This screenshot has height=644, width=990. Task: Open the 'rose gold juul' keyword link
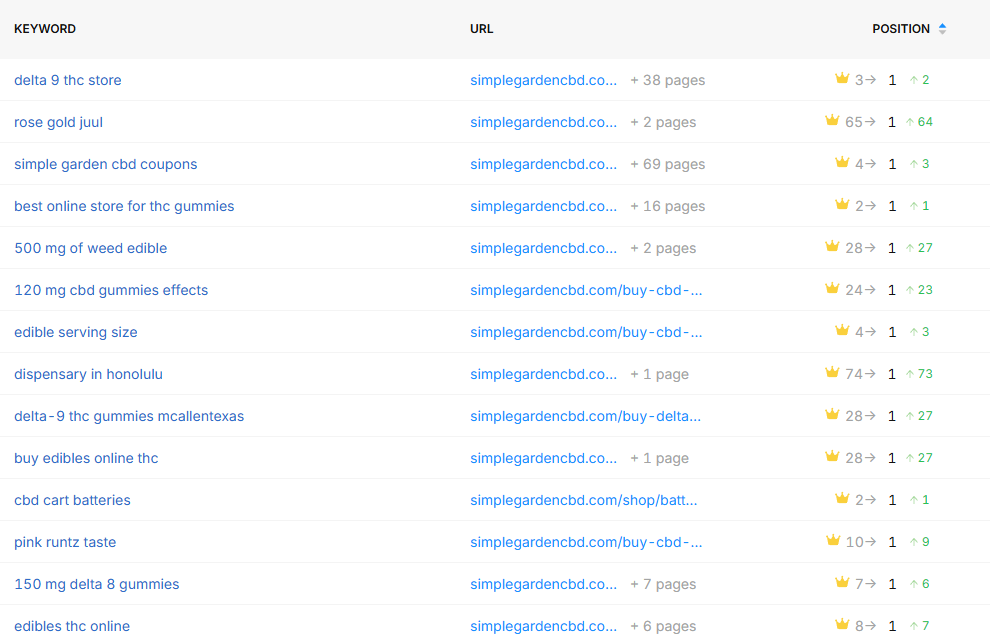[x=58, y=122]
